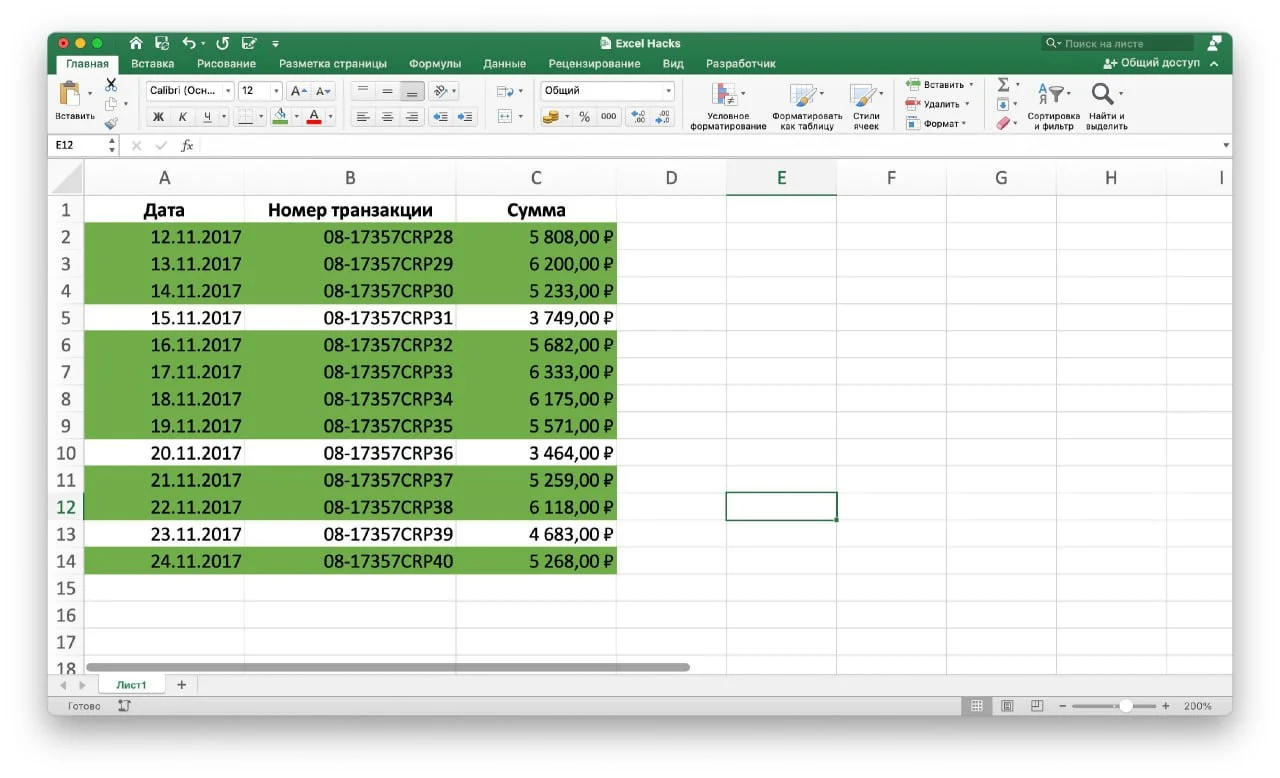Click the Cut scissors icon
Viewport: 1280px width, 778px height.
[x=111, y=85]
